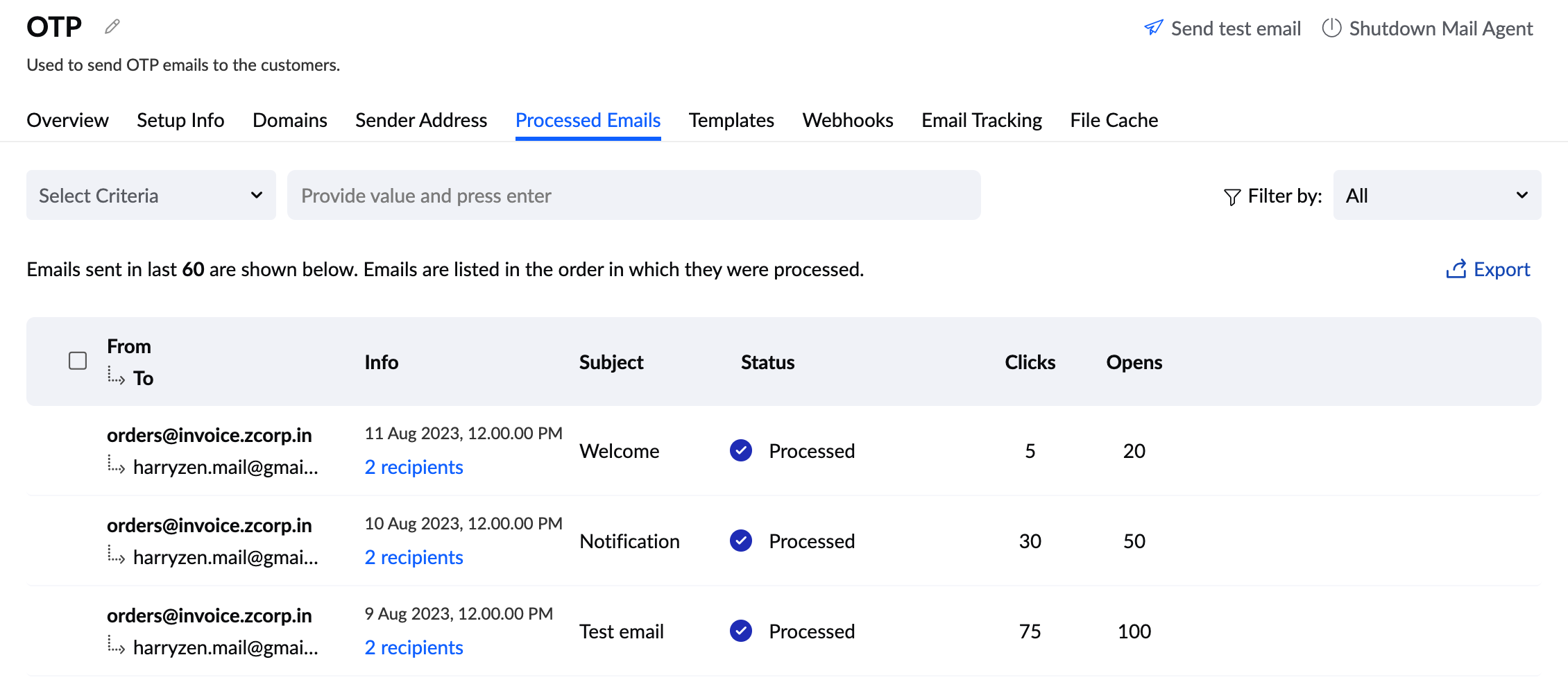Click the Export share icon
Screen dimensions: 1568x680
click(1457, 269)
